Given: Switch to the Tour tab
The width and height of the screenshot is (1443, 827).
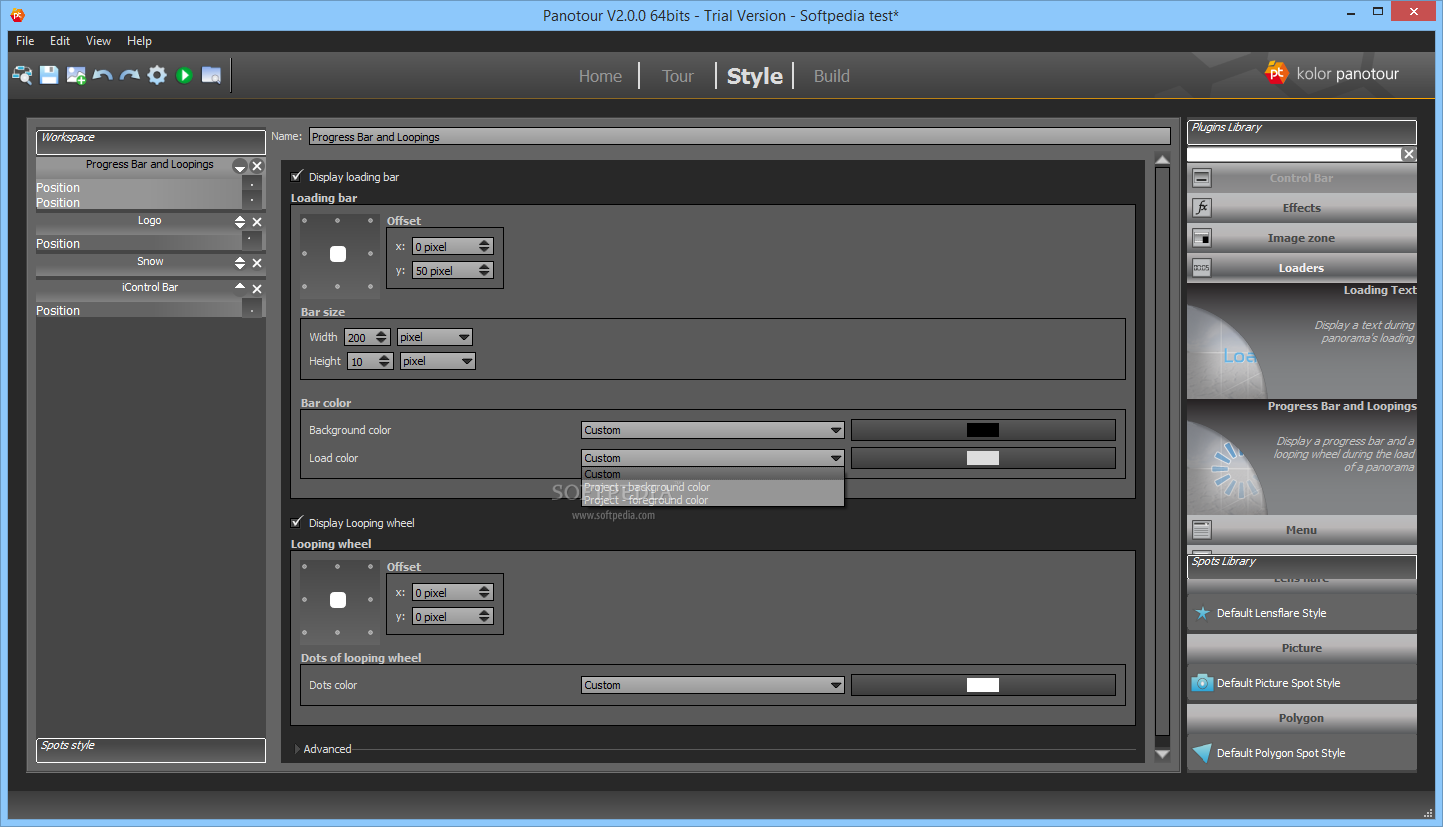Looking at the screenshot, I should (x=677, y=76).
